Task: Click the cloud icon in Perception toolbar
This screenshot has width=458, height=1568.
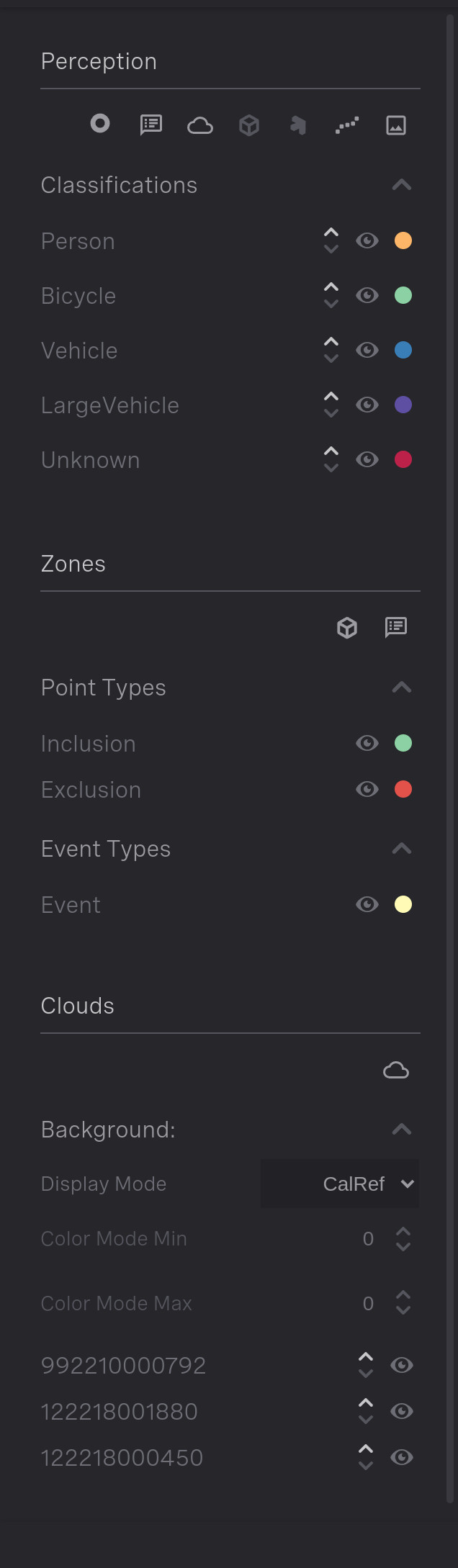Action: [200, 126]
